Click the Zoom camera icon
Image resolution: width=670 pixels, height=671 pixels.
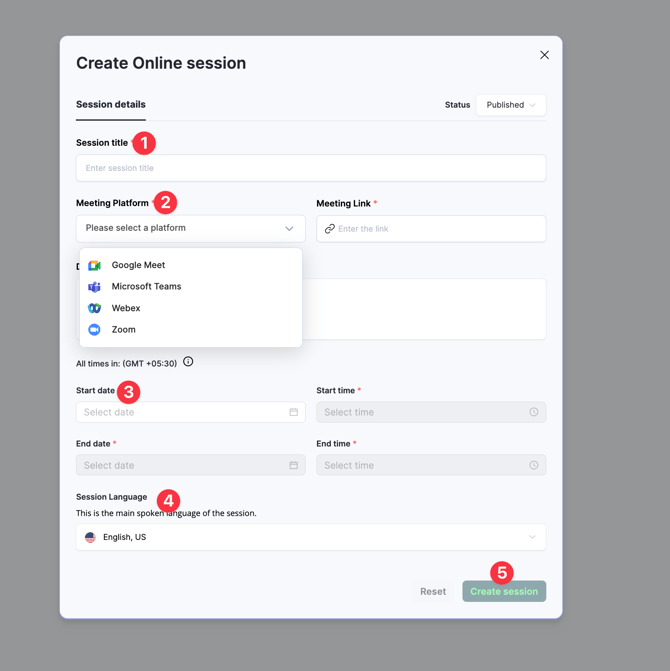[94, 329]
